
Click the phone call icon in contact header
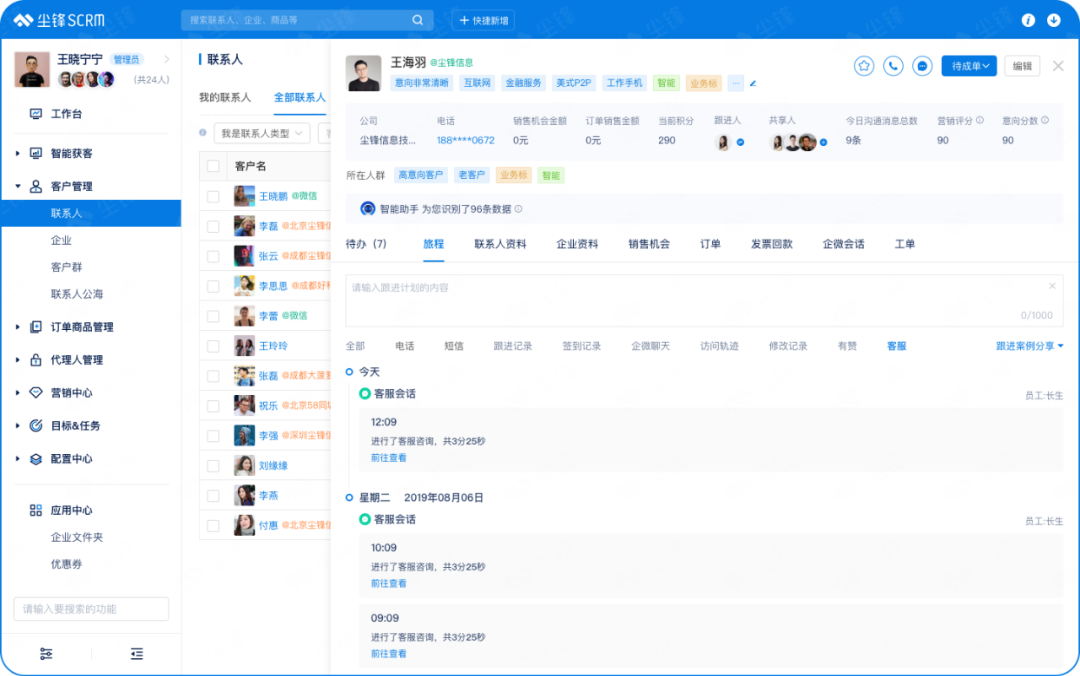tap(893, 66)
